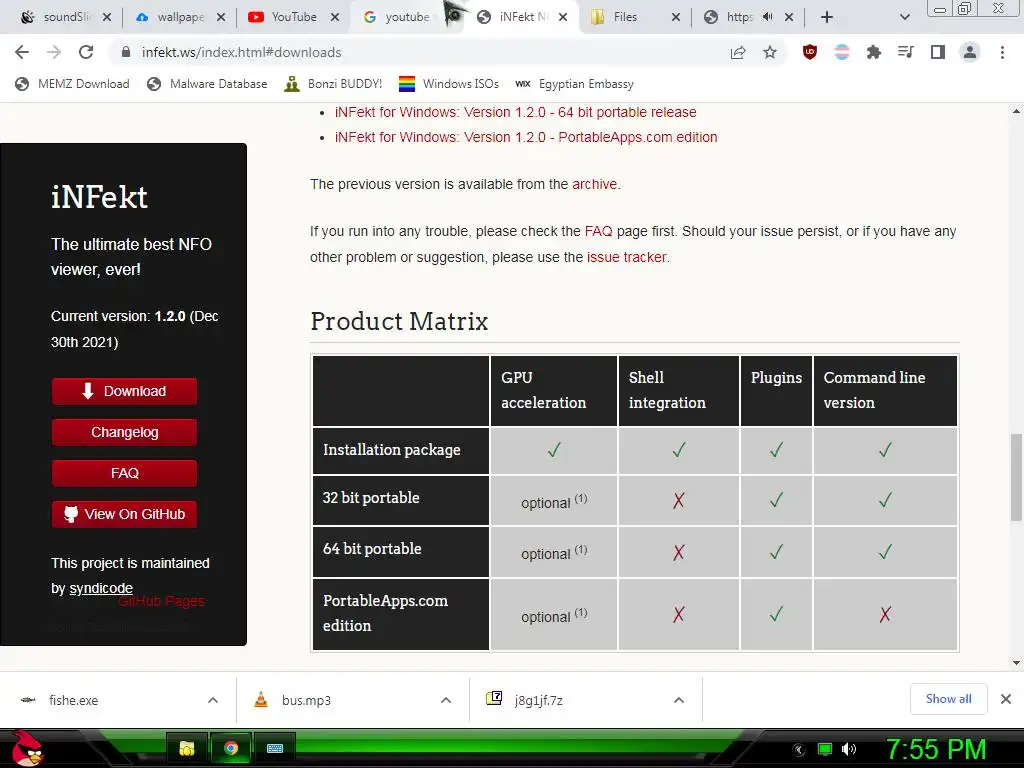1024x768 pixels.
Task: Open the on-screen keyboard taskbar icon
Action: pos(274,748)
